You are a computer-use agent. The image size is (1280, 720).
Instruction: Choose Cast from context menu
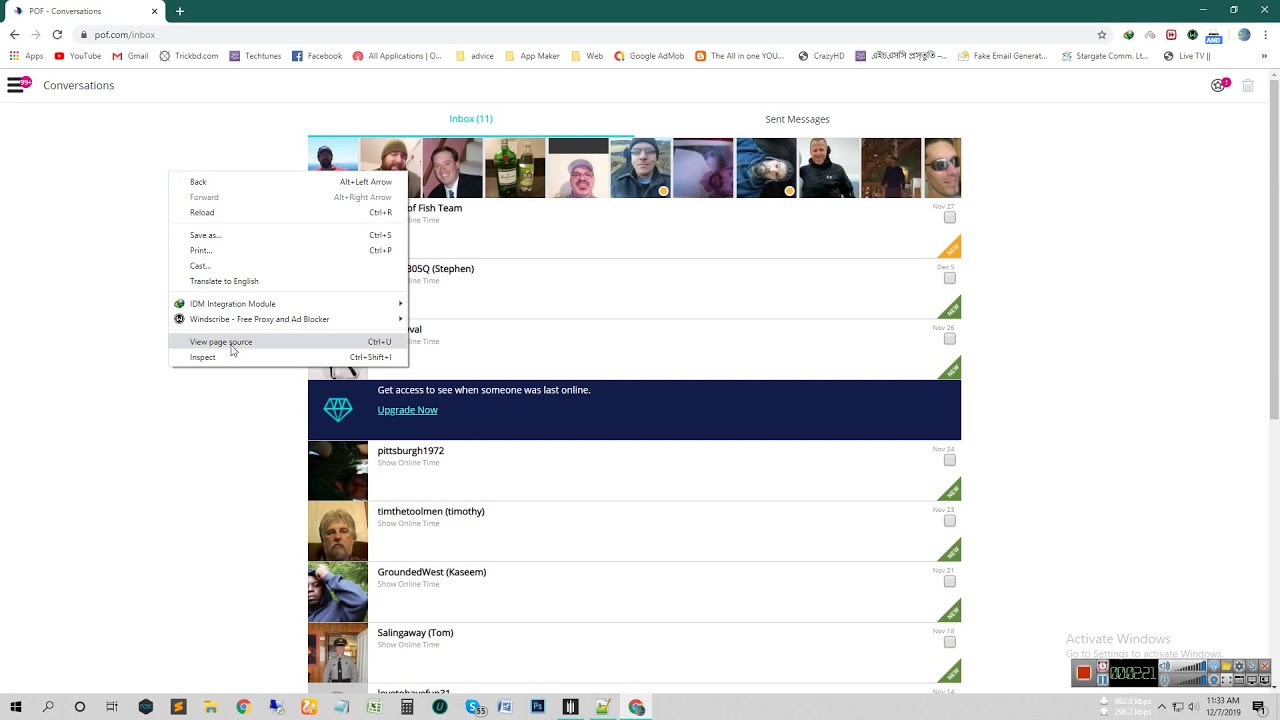(x=289, y=266)
